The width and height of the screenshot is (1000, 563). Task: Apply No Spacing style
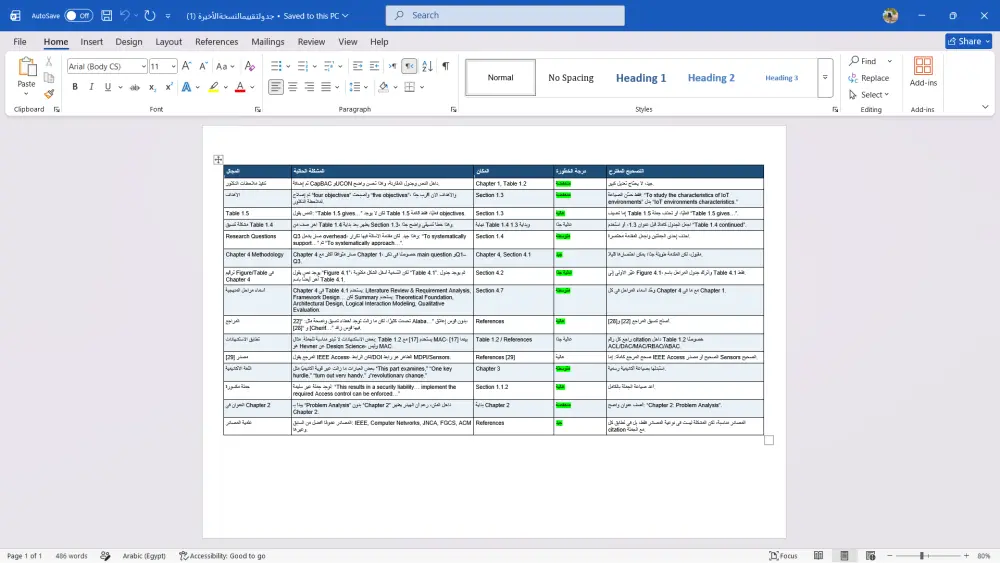pos(571,78)
